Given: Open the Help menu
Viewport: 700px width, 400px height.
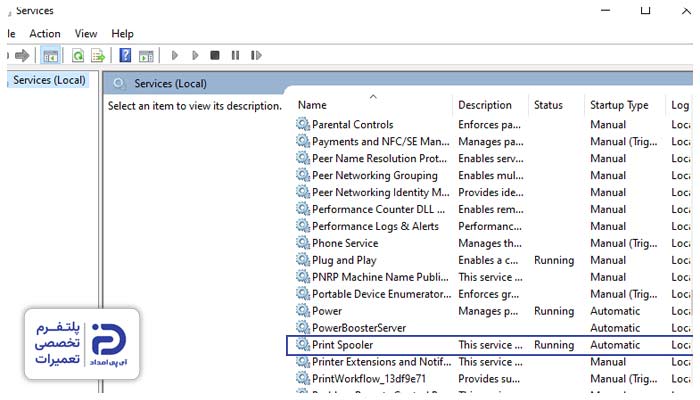Looking at the screenshot, I should (x=122, y=34).
